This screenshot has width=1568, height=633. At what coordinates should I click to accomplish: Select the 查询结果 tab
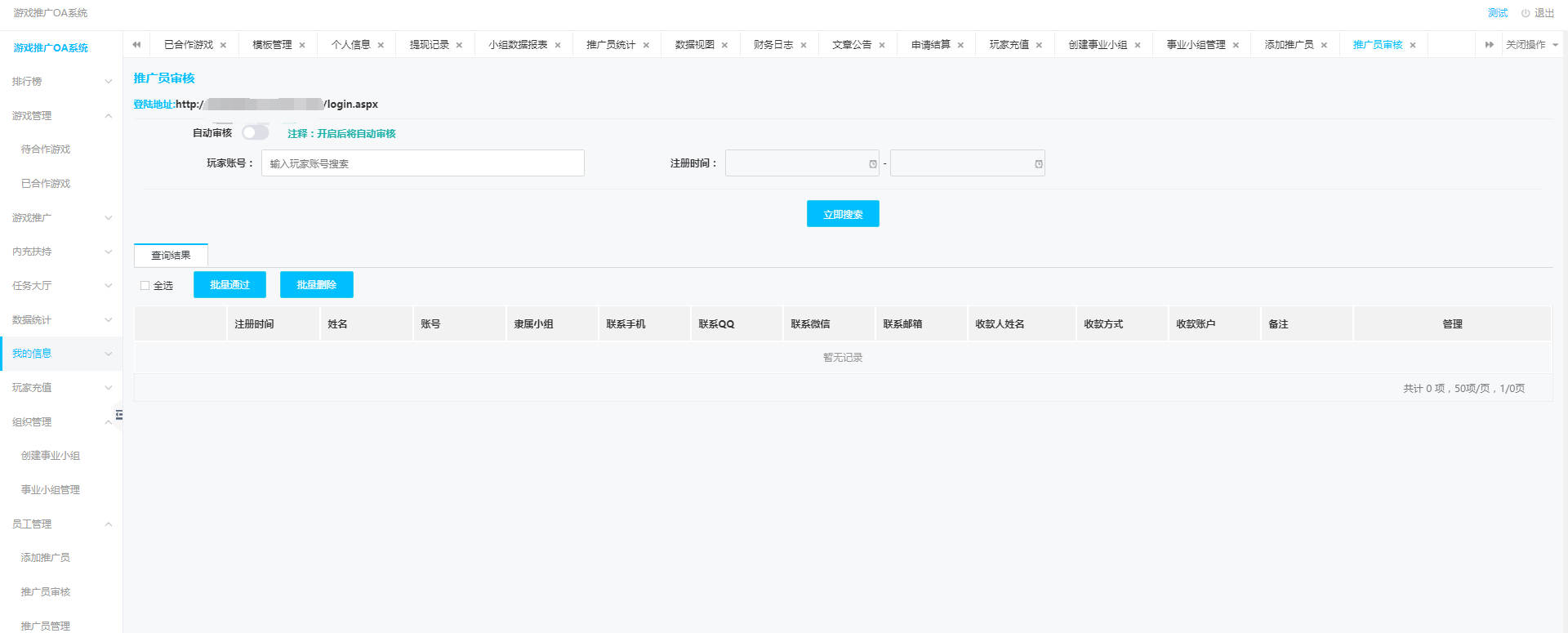[171, 256]
